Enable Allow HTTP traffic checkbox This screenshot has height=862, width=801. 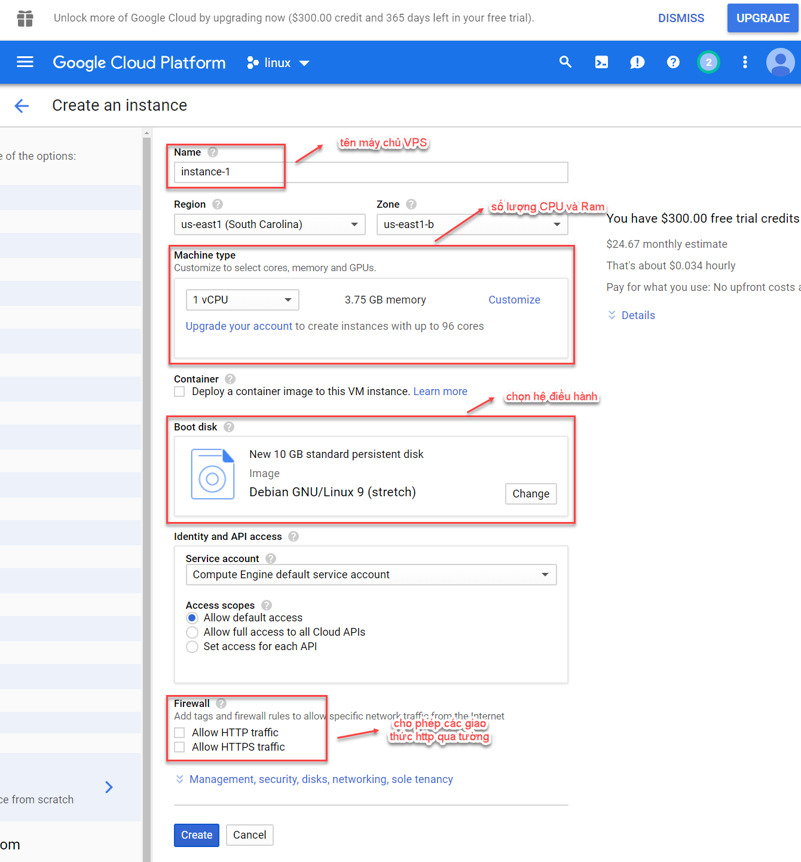179,732
